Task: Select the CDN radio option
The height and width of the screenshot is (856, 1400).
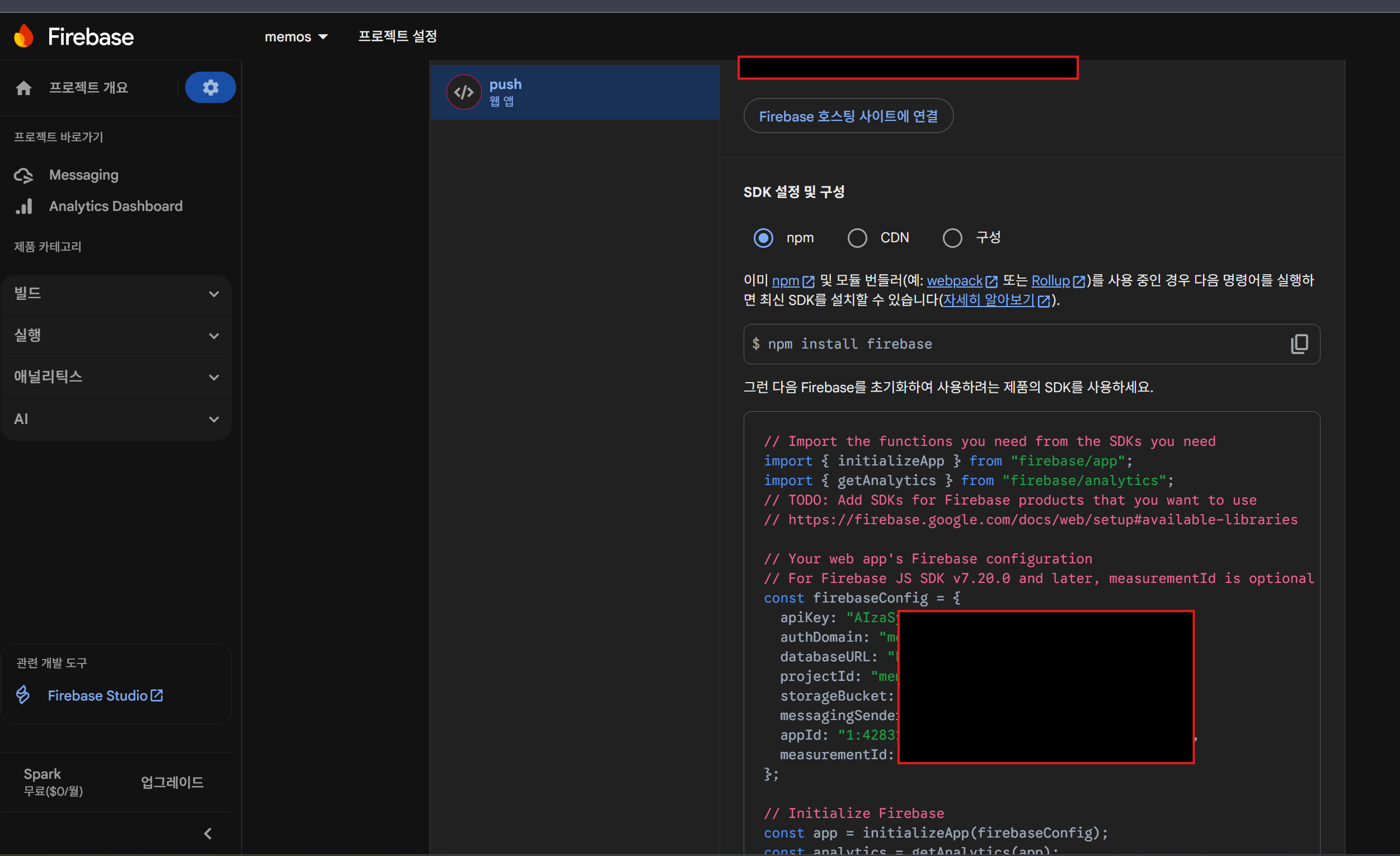Action: tap(857, 237)
